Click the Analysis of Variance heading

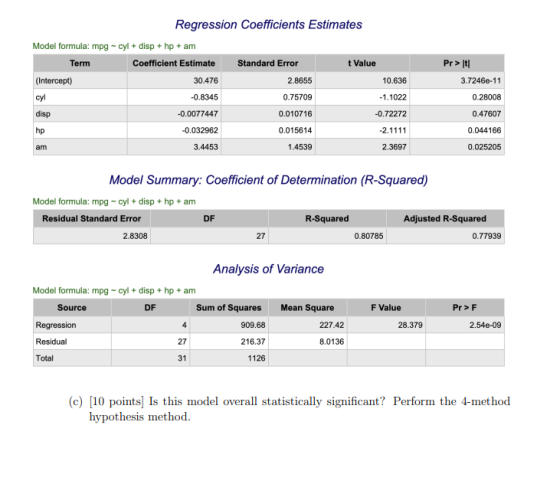268,269
